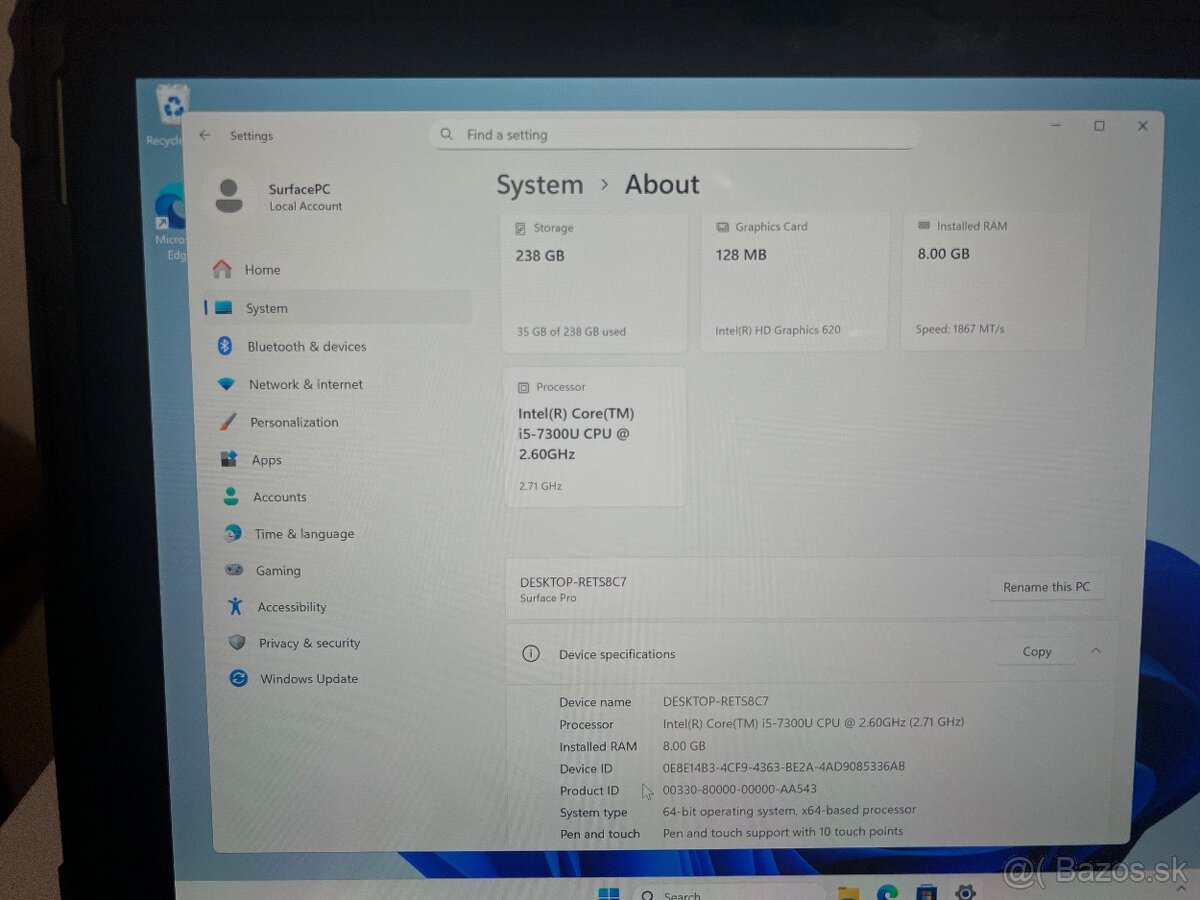Collapse the Device specifications section
The width and height of the screenshot is (1200, 900).
1096,652
